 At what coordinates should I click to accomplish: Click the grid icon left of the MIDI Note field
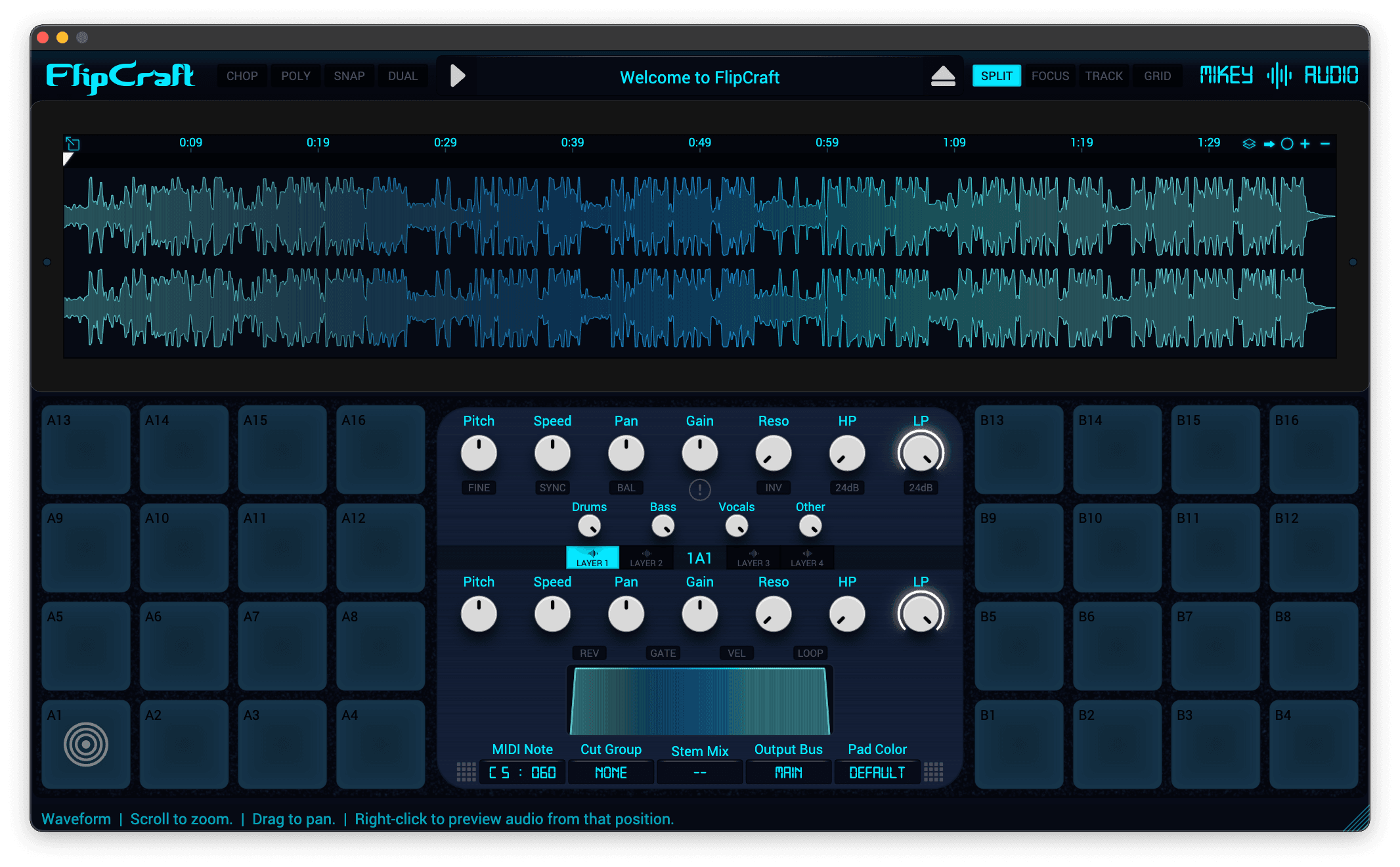tap(467, 772)
